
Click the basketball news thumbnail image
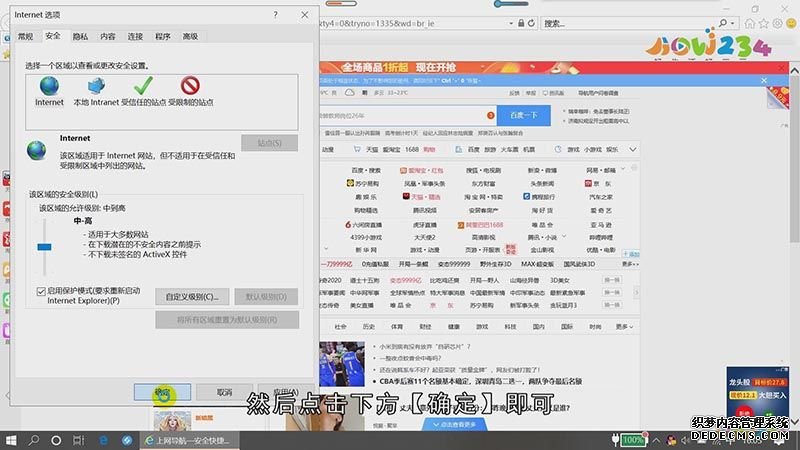click(x=342, y=364)
